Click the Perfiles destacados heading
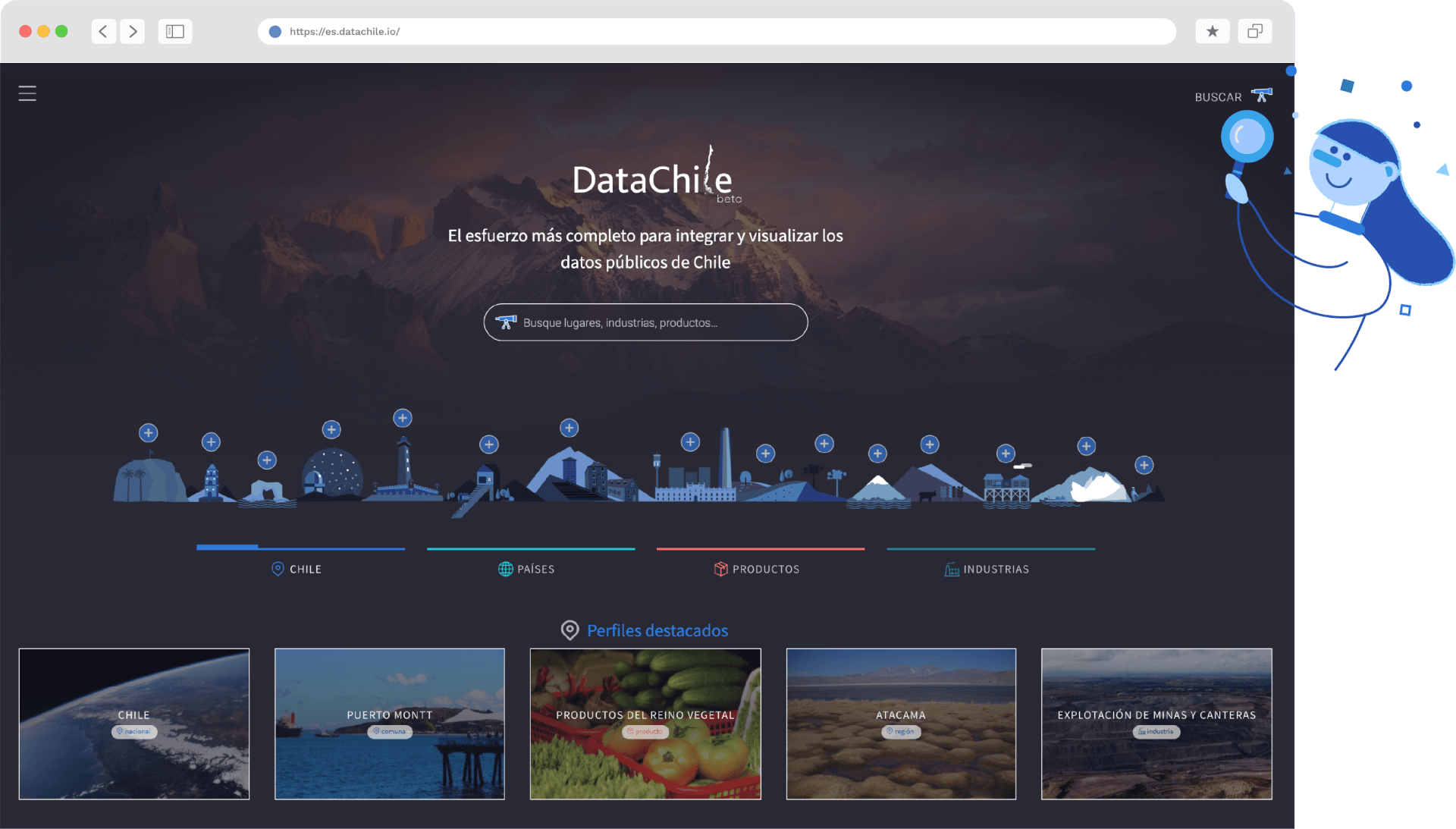This screenshot has width=1456, height=829. coord(657,630)
